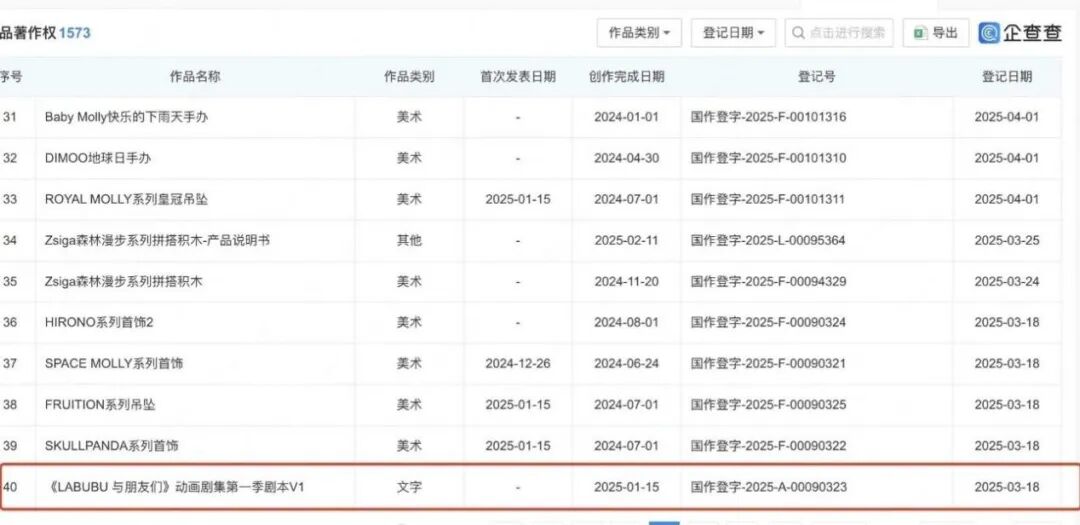The width and height of the screenshot is (1080, 525).
Task: Click registration number 国作登字-2025-F-00090321
Action: [x=768, y=363]
